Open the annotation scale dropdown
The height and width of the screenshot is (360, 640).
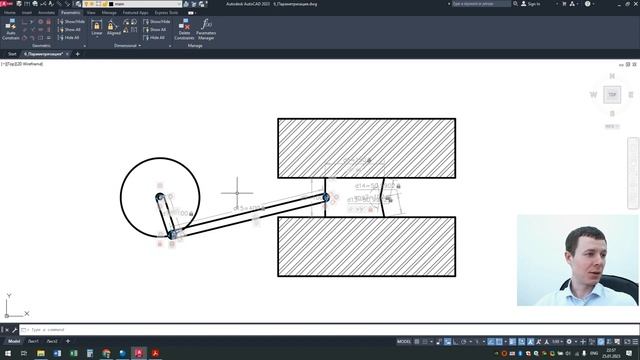(558, 342)
